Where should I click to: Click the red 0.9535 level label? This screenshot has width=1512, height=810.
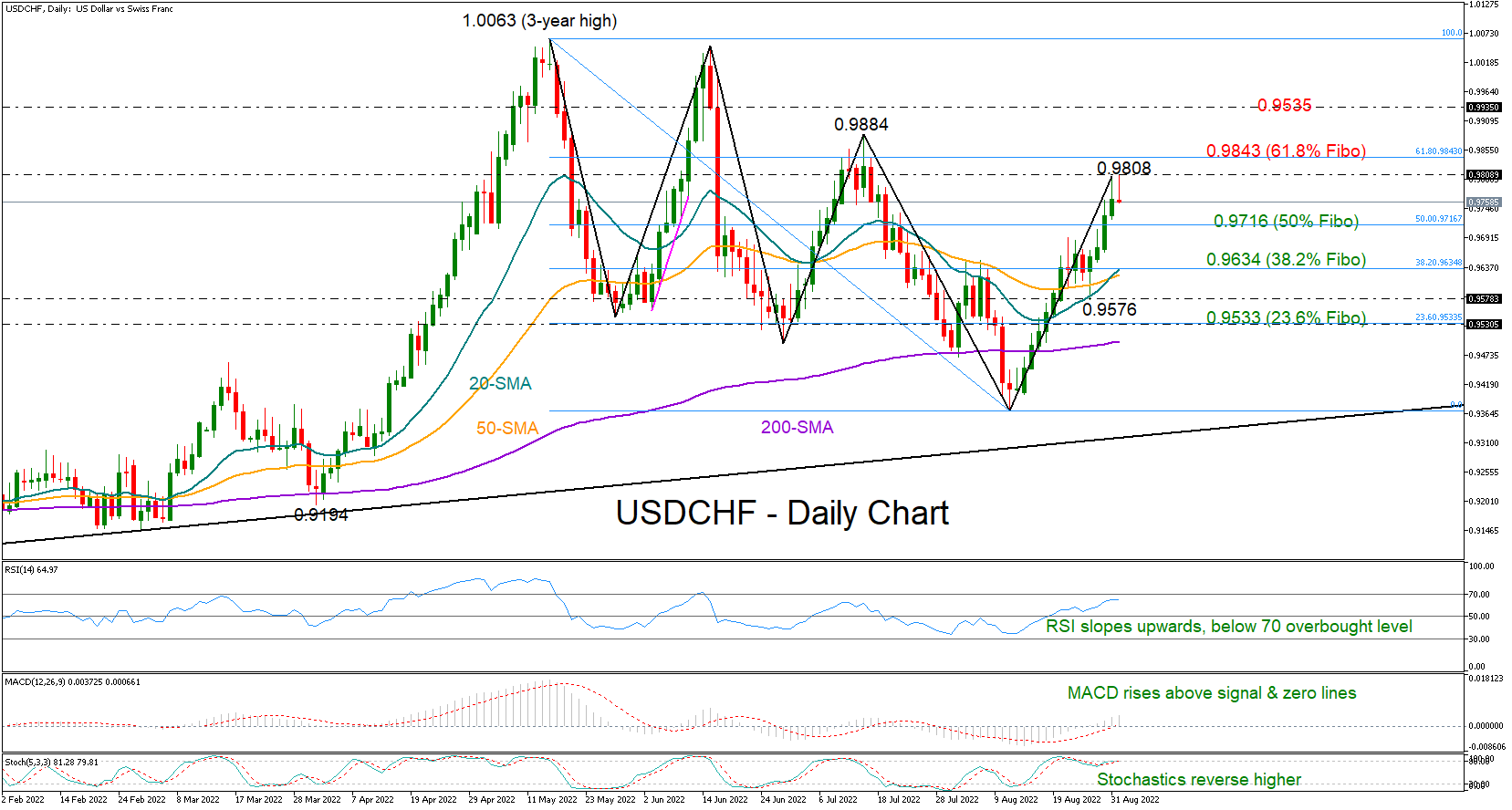point(1284,105)
